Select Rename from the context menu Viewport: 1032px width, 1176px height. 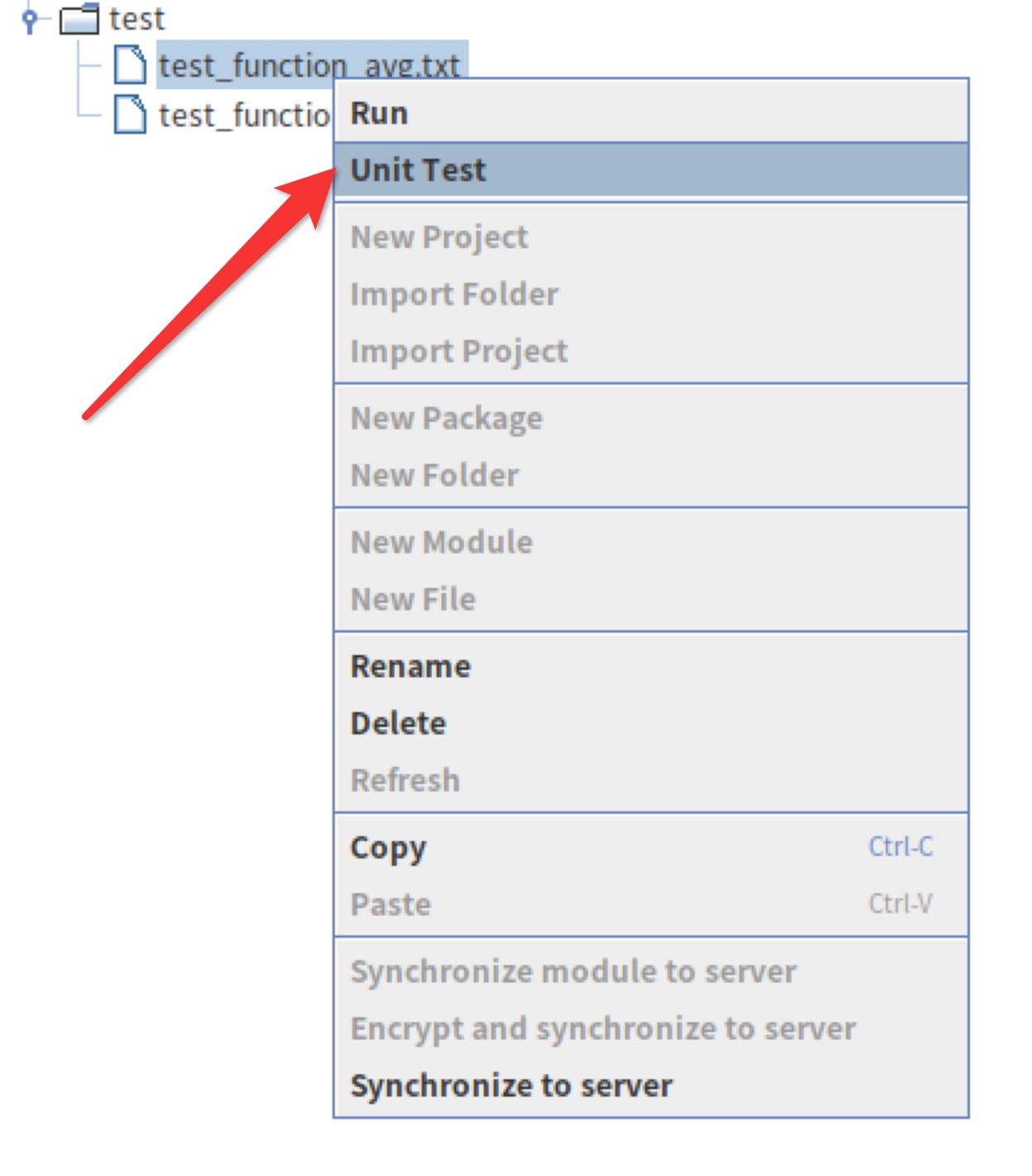click(x=410, y=667)
